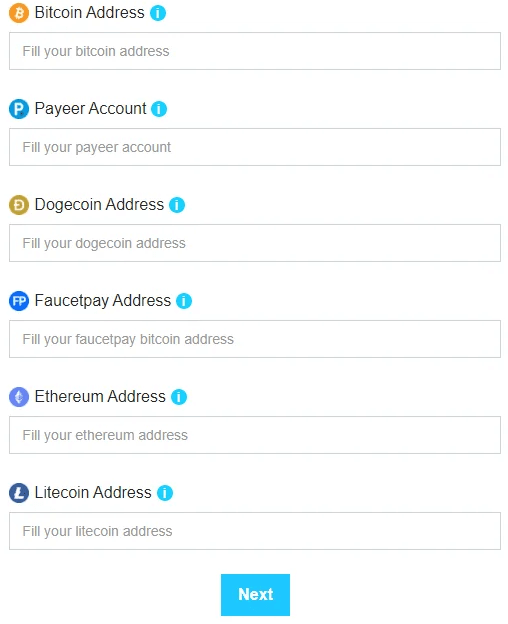Screen dimensions: 508x624
Task: Click the Next button
Action: [x=255, y=595]
